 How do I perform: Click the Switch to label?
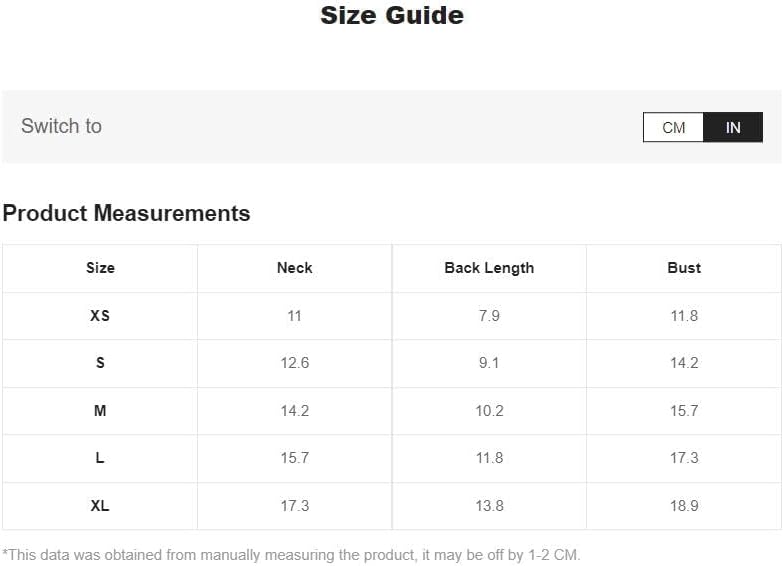click(x=61, y=126)
